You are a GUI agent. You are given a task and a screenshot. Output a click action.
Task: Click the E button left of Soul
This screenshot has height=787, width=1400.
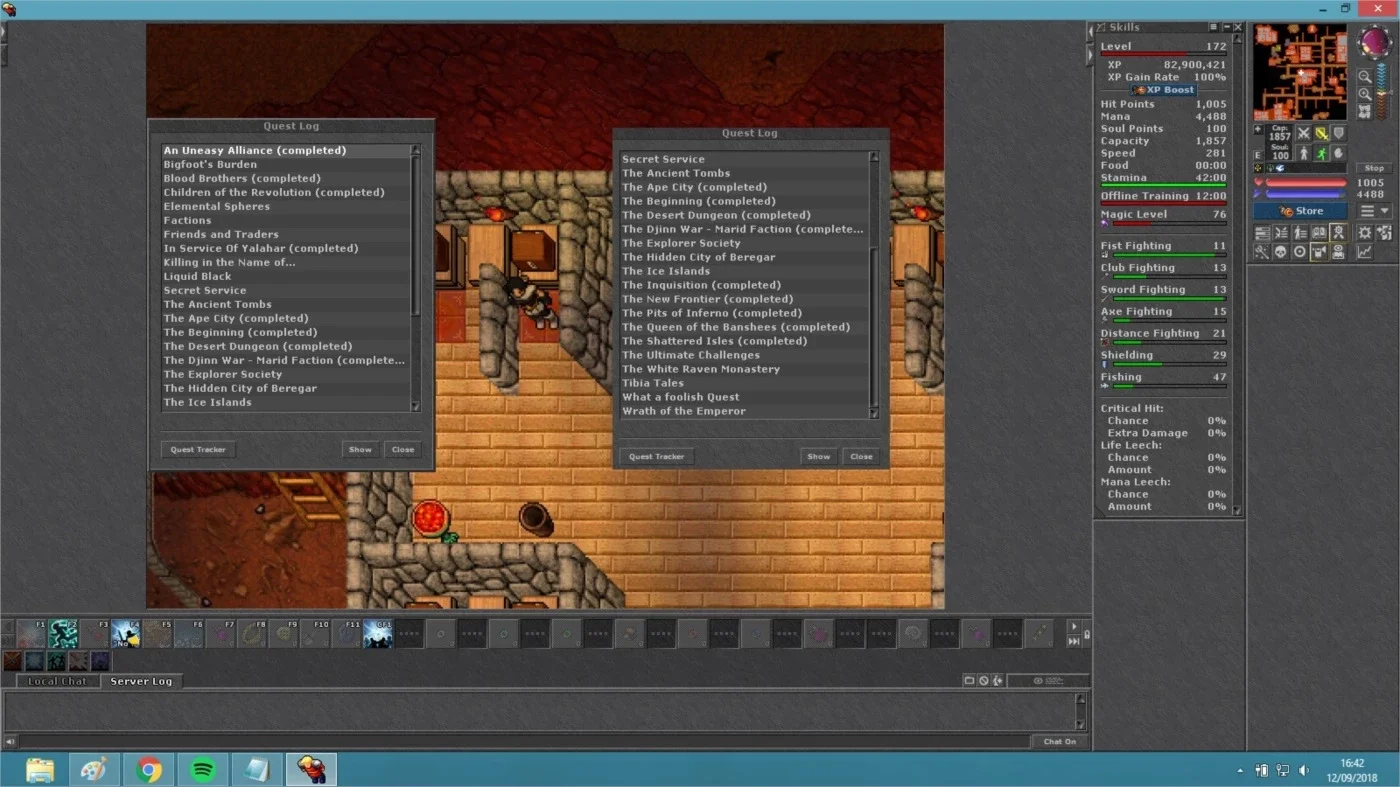[1258, 155]
